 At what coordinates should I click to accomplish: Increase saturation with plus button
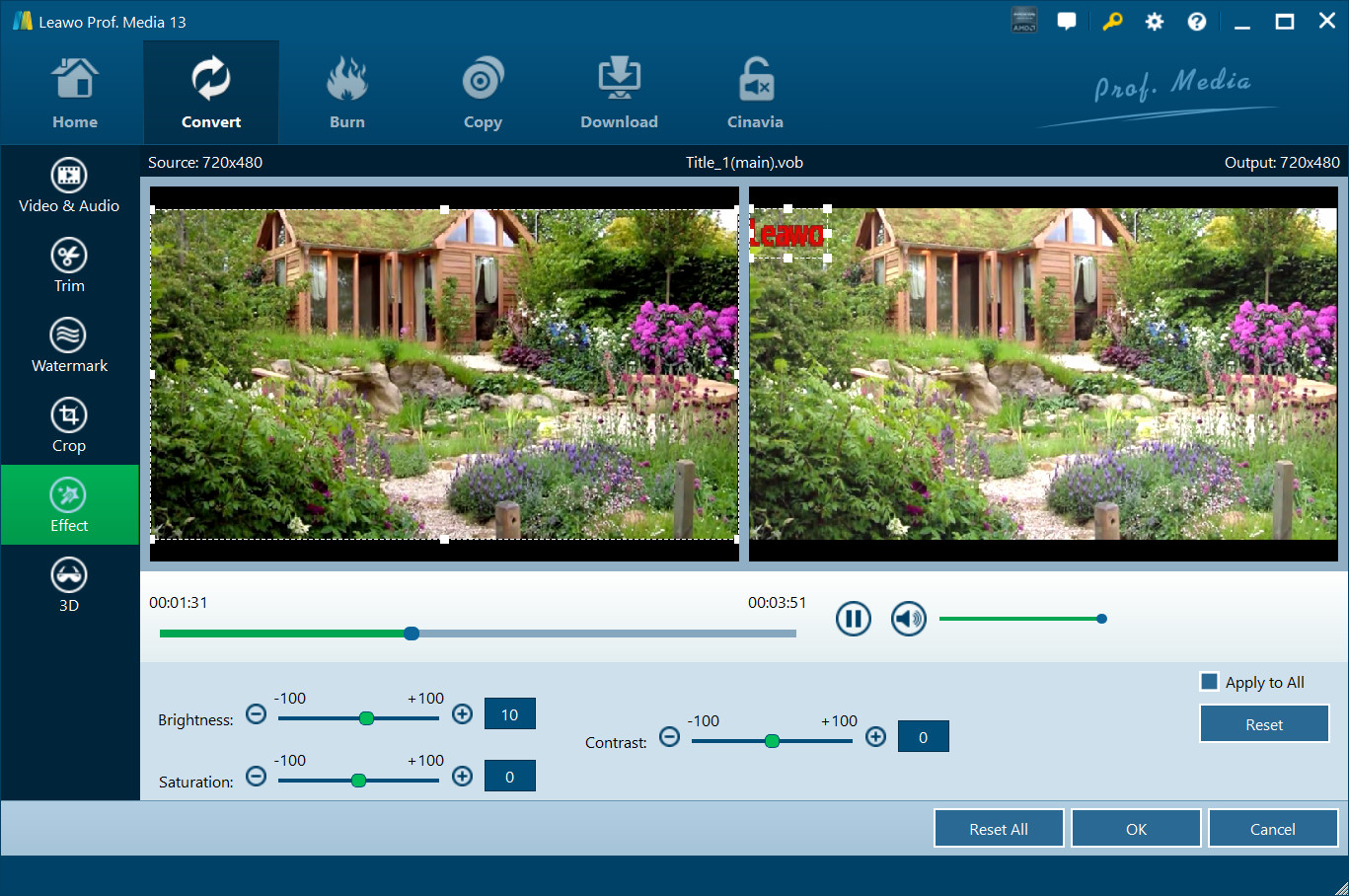462,776
